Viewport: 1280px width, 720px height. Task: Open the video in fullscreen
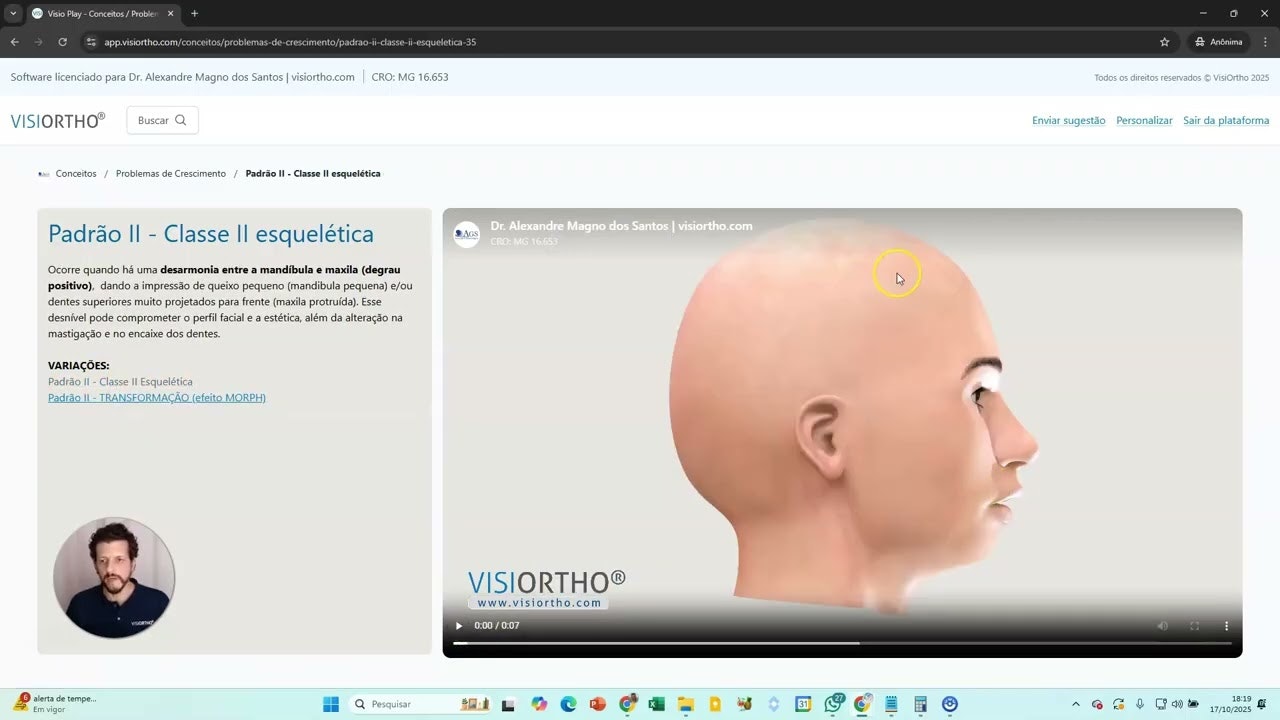[1194, 626]
